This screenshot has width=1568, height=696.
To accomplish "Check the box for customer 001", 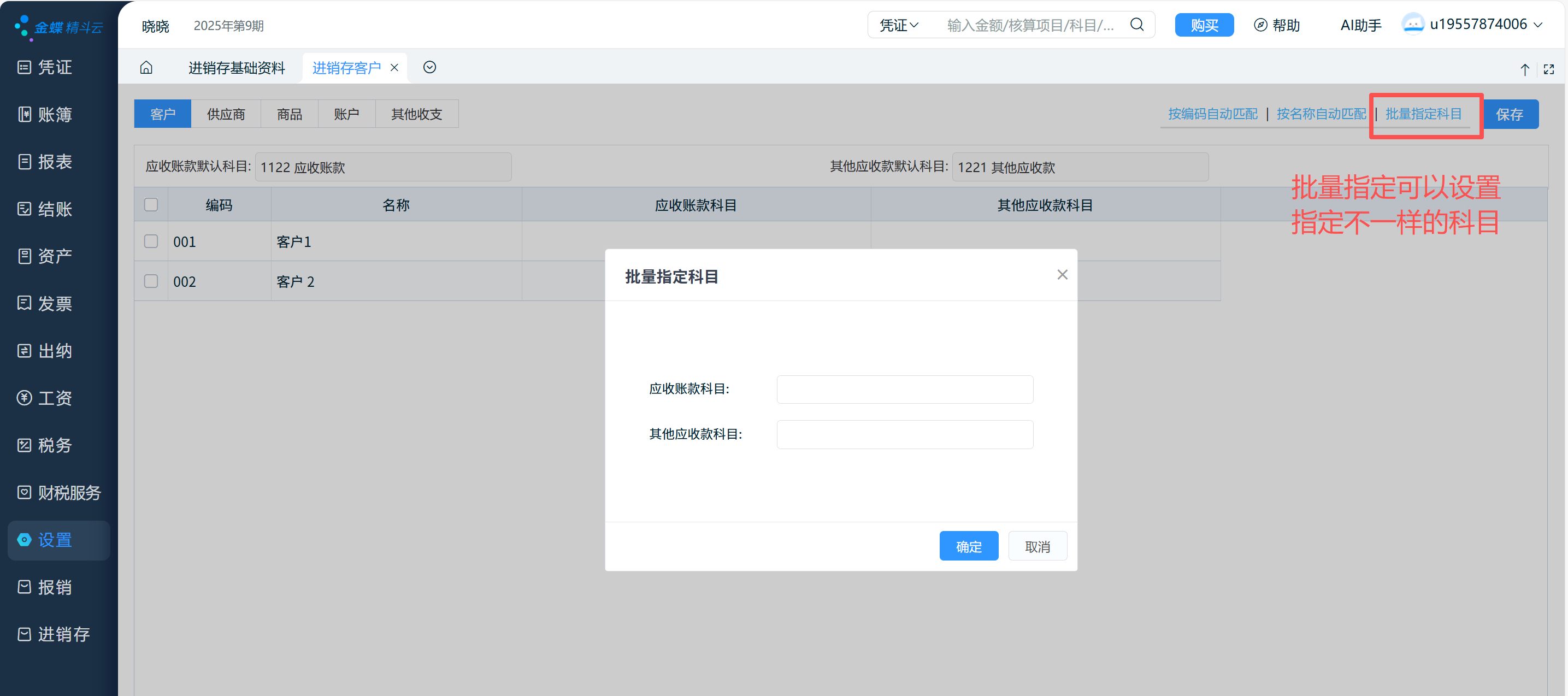I will 151,241.
